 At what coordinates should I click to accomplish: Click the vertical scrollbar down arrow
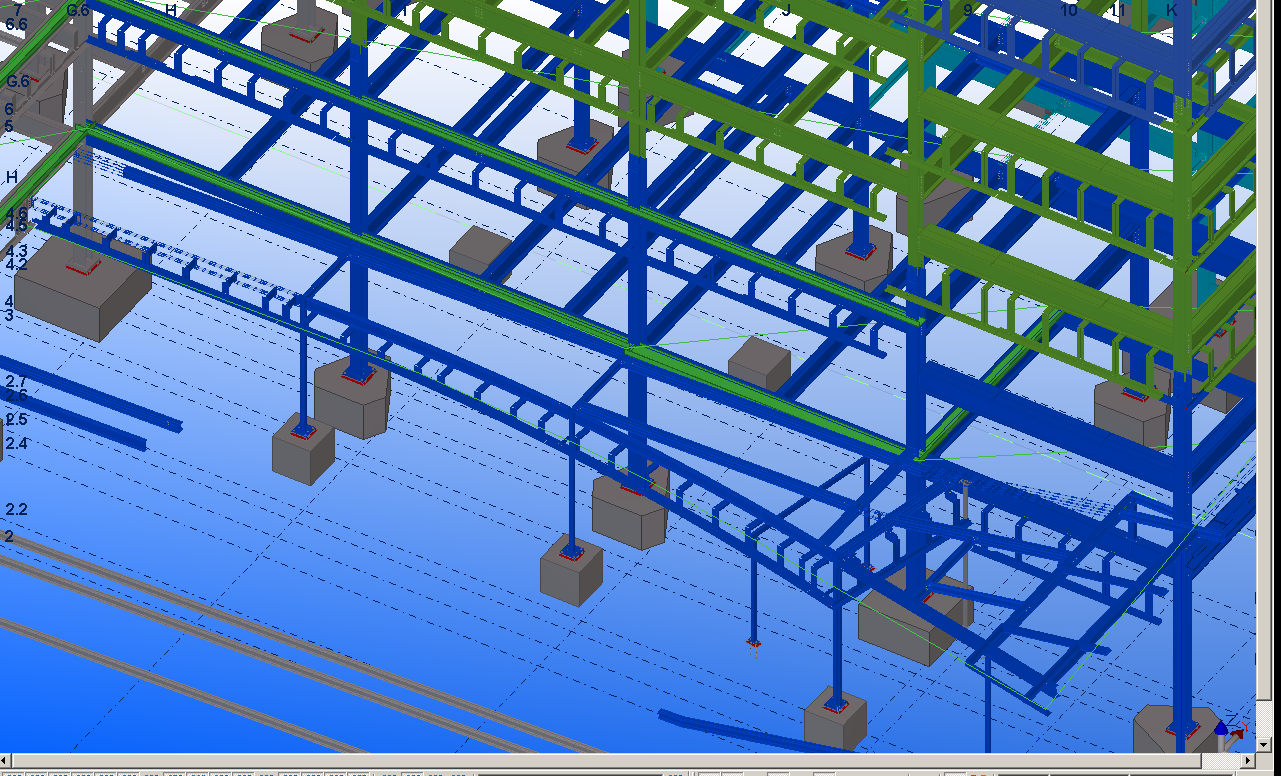[1264, 746]
